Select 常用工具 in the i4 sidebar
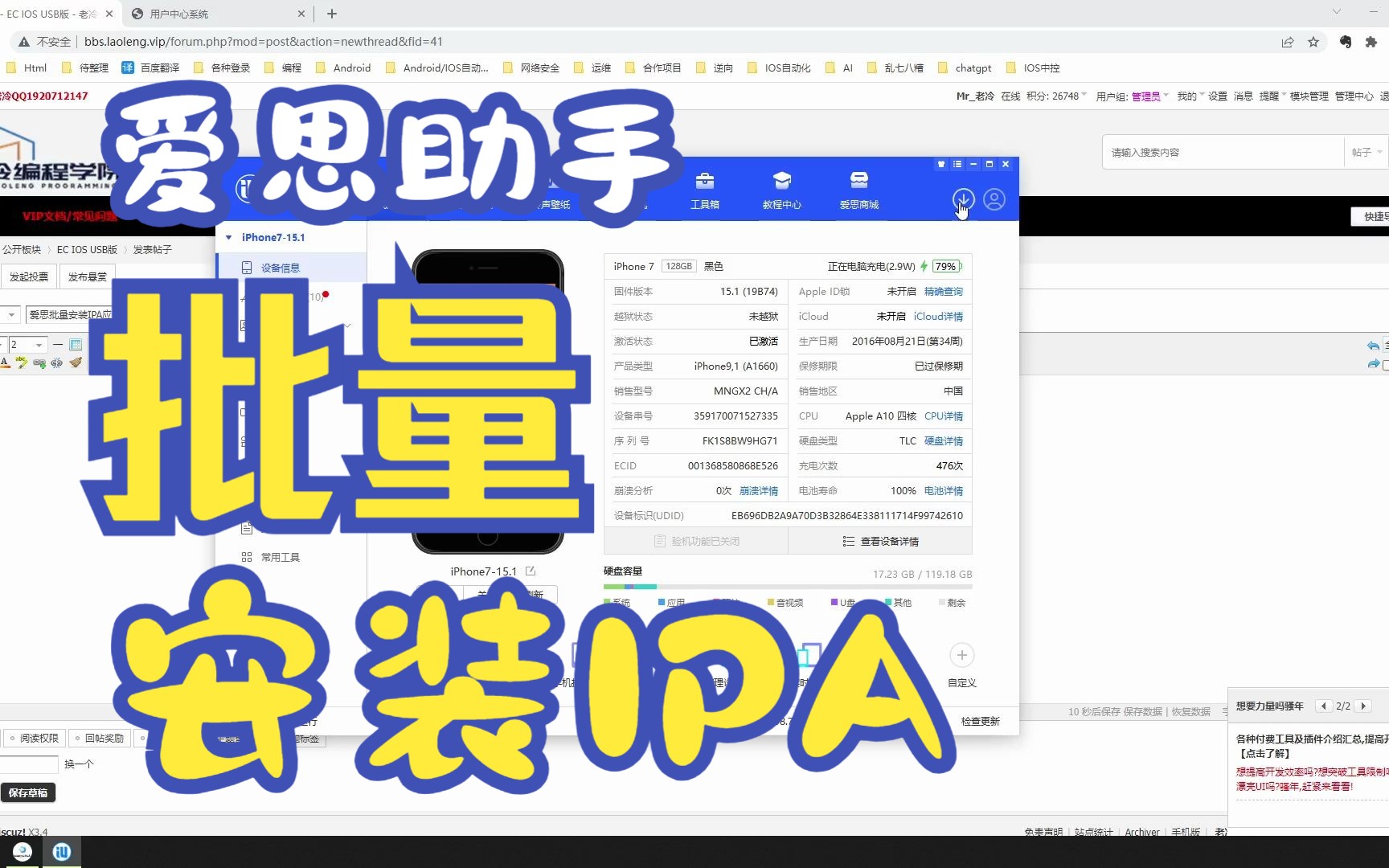1389x868 pixels. [281, 557]
